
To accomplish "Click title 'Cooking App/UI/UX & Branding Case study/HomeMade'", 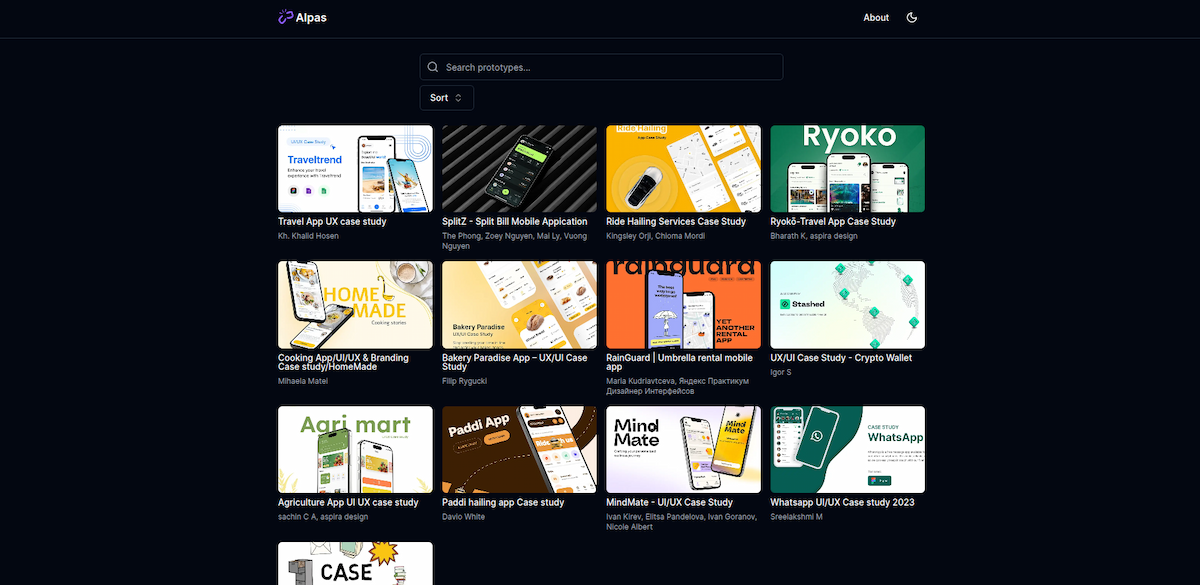I will 343,362.
